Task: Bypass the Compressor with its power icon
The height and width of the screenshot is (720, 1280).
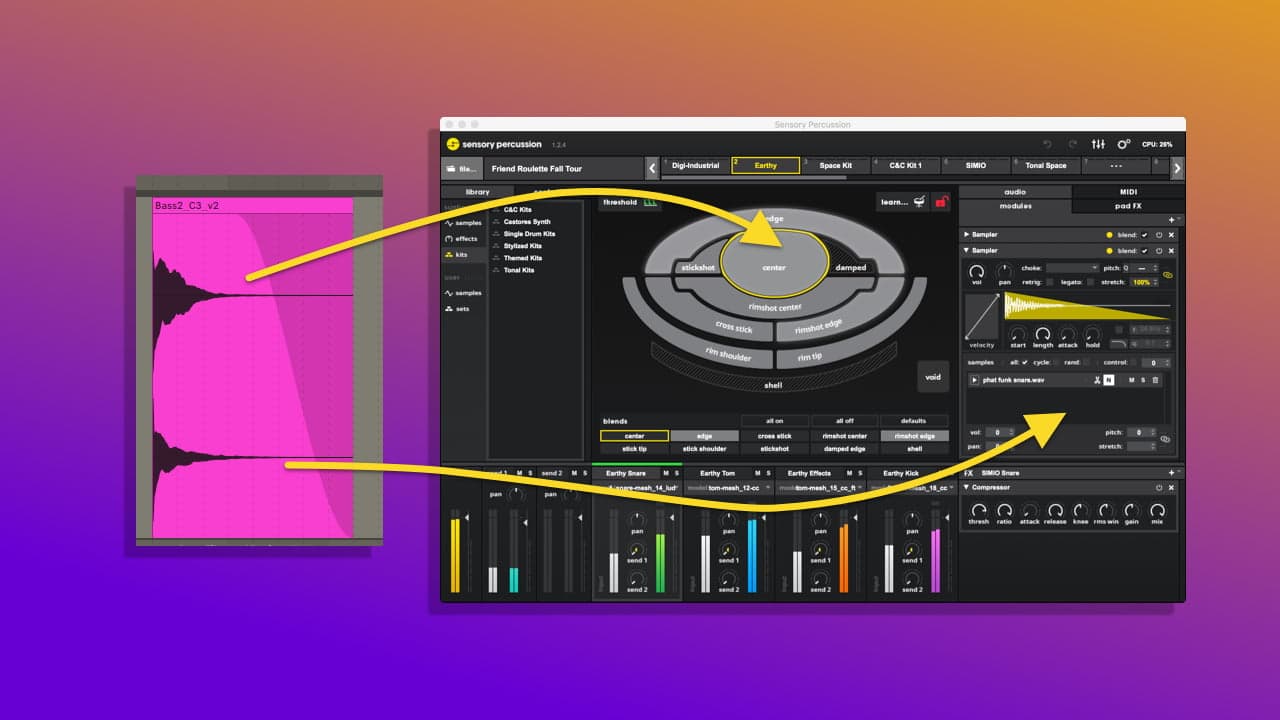Action: [1159, 488]
